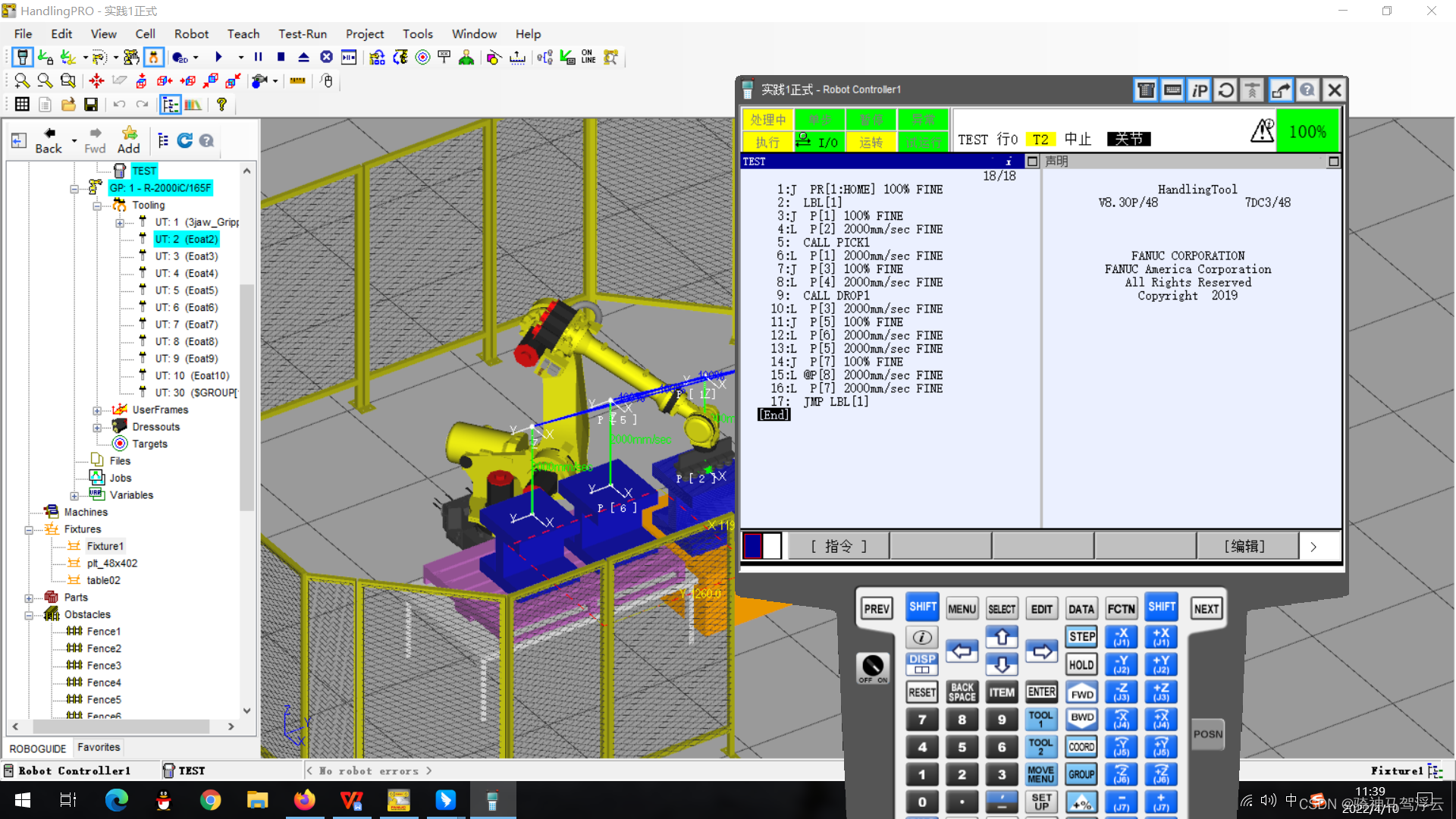1456x819 pixels.
Task: Click the Abort all circle-X icon
Action: (326, 57)
